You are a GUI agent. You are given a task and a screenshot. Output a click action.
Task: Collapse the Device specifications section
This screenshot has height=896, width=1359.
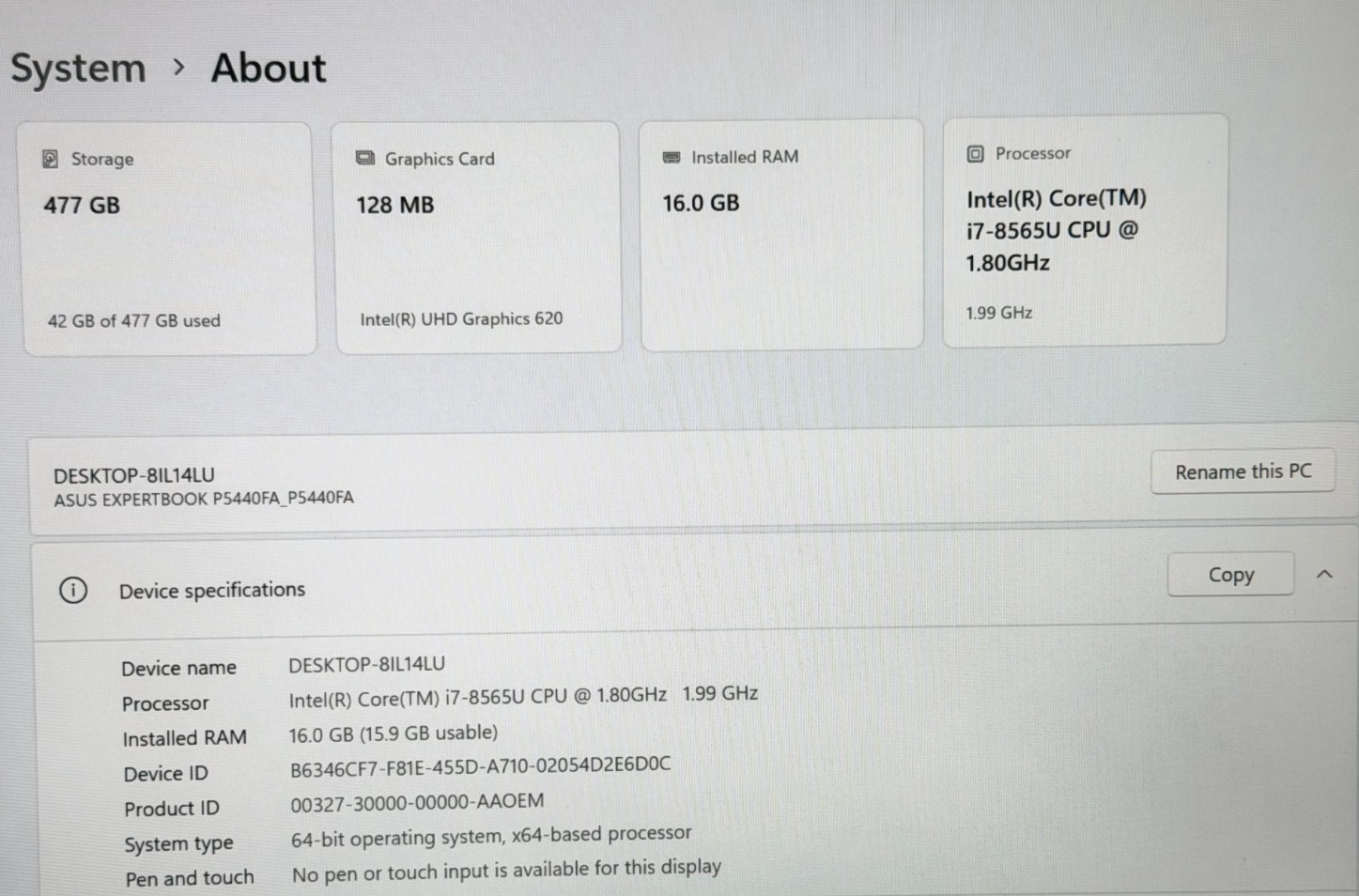click(1324, 574)
